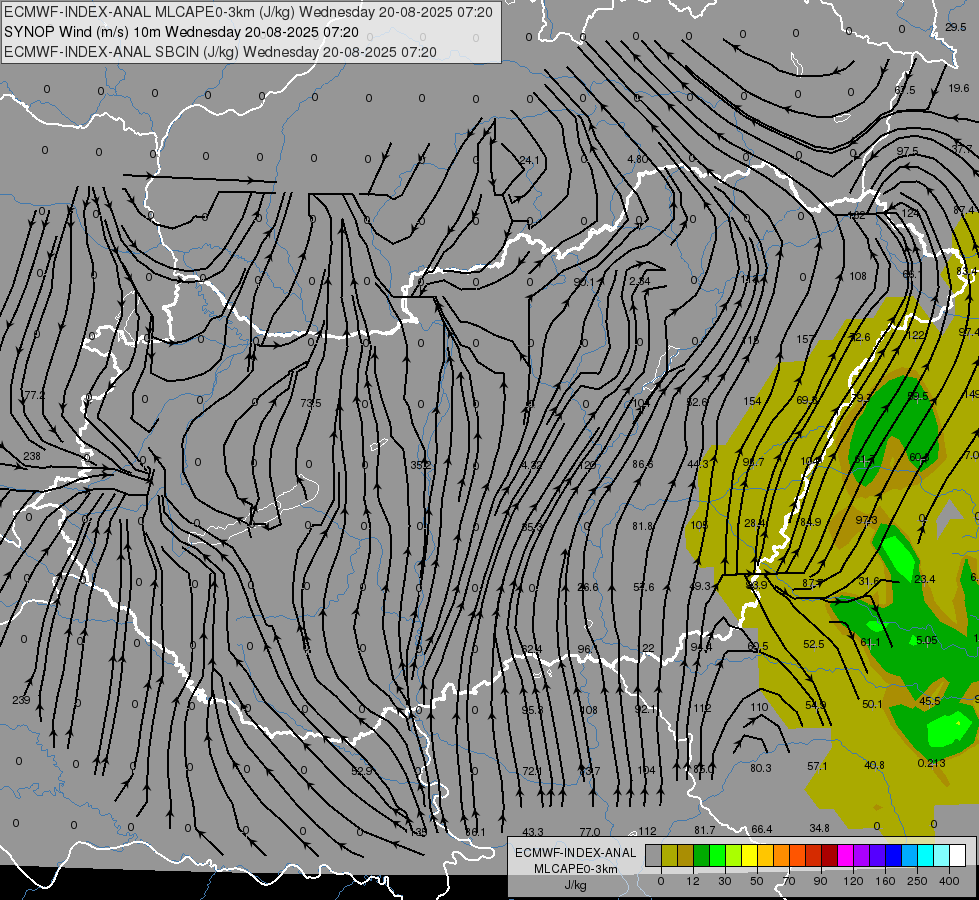979x900 pixels.
Task: Click the 'J/kg' unit label in legend
Action: coord(575,885)
